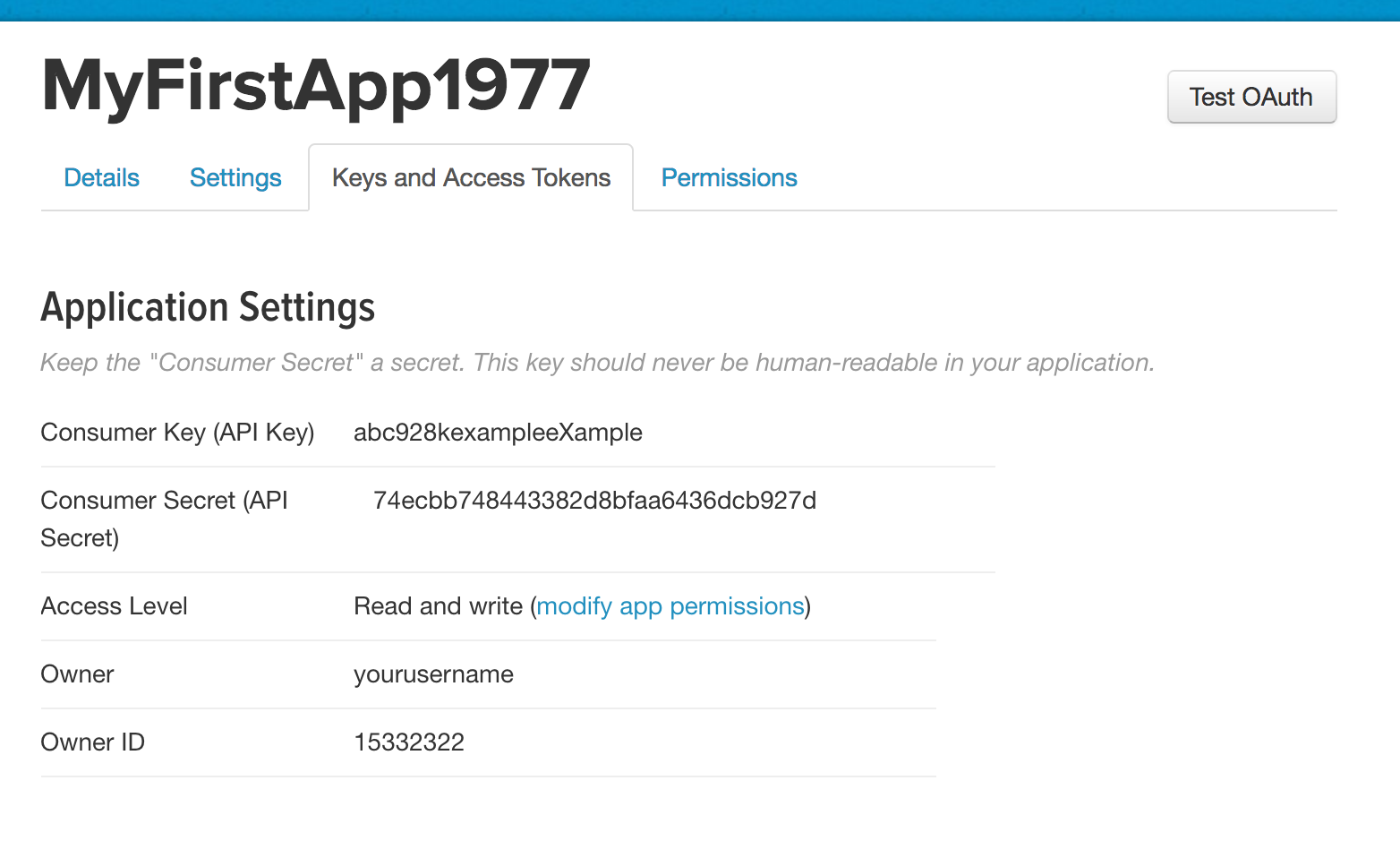Click the Consumer Key (API Key) label

(x=177, y=433)
